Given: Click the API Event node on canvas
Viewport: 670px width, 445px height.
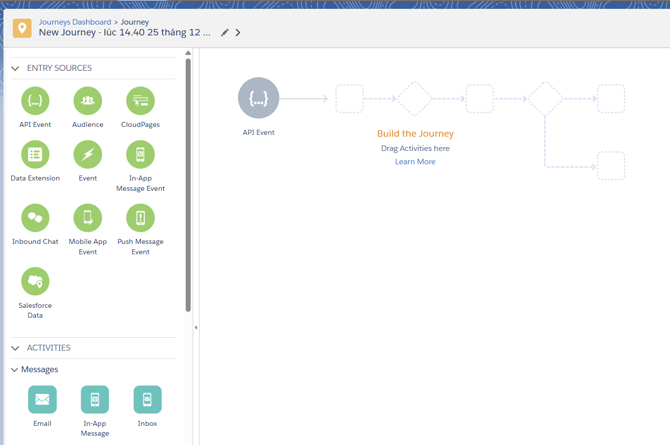Looking at the screenshot, I should tap(259, 98).
